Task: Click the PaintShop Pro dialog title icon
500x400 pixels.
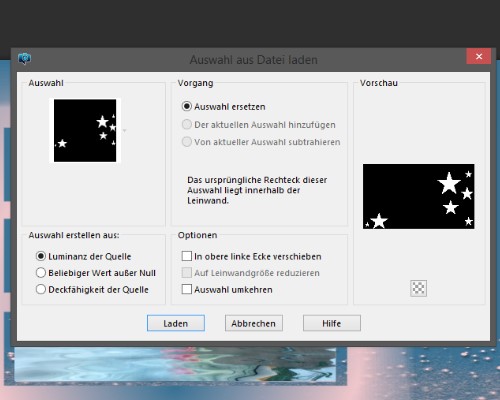Action: pyautogui.click(x=25, y=59)
